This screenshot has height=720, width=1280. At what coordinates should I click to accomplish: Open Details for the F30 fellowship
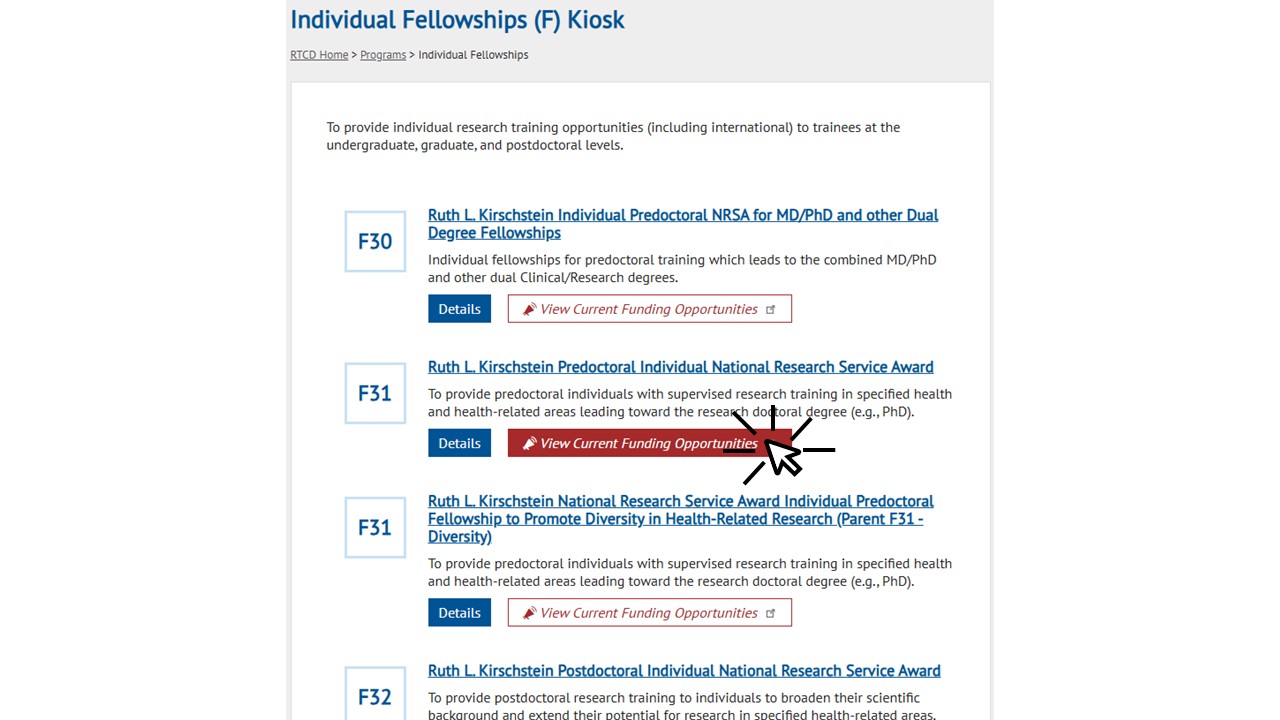[x=459, y=309]
